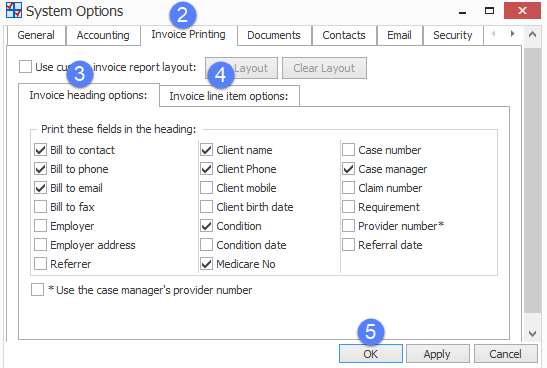Tick the Case number checkbox
547x368 pixels.
point(349,150)
